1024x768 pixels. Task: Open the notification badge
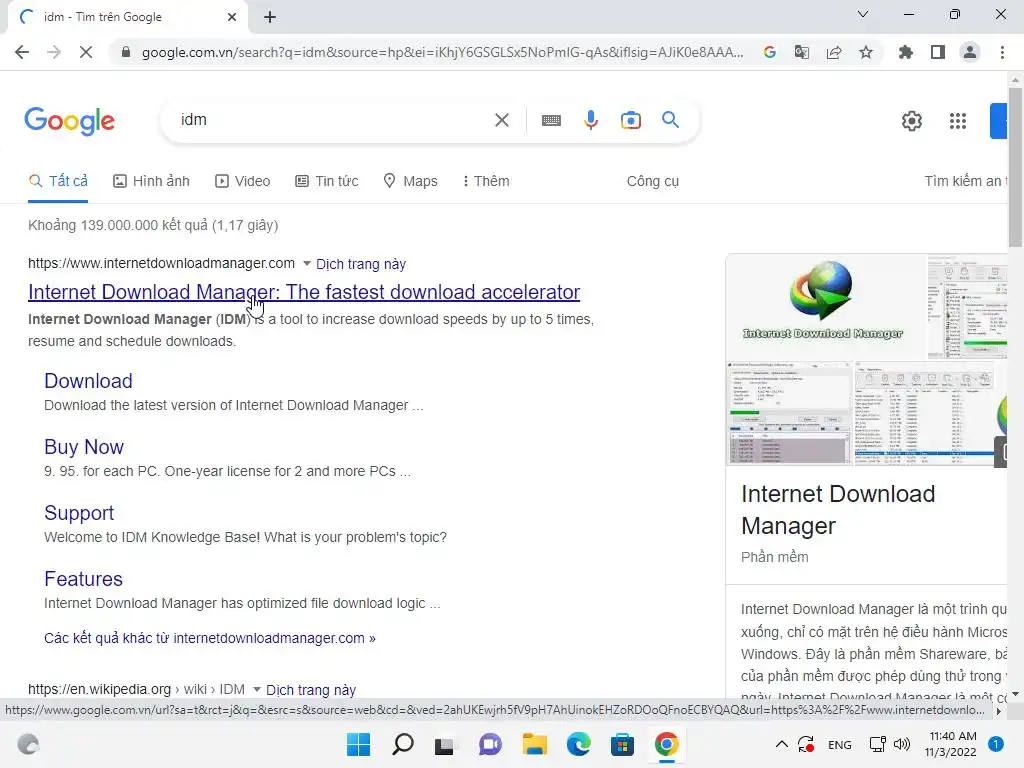click(996, 744)
